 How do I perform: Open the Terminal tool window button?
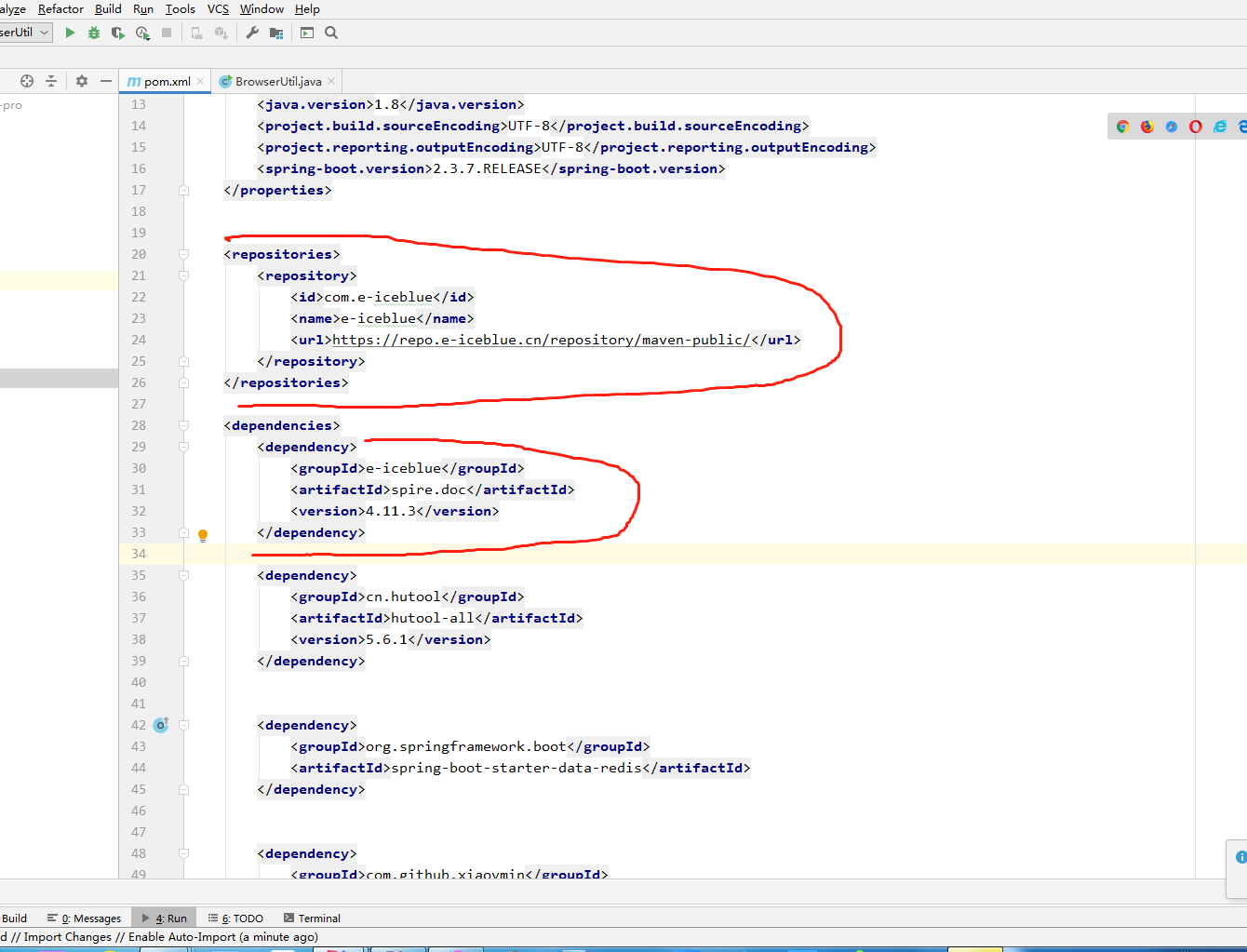pos(312,918)
